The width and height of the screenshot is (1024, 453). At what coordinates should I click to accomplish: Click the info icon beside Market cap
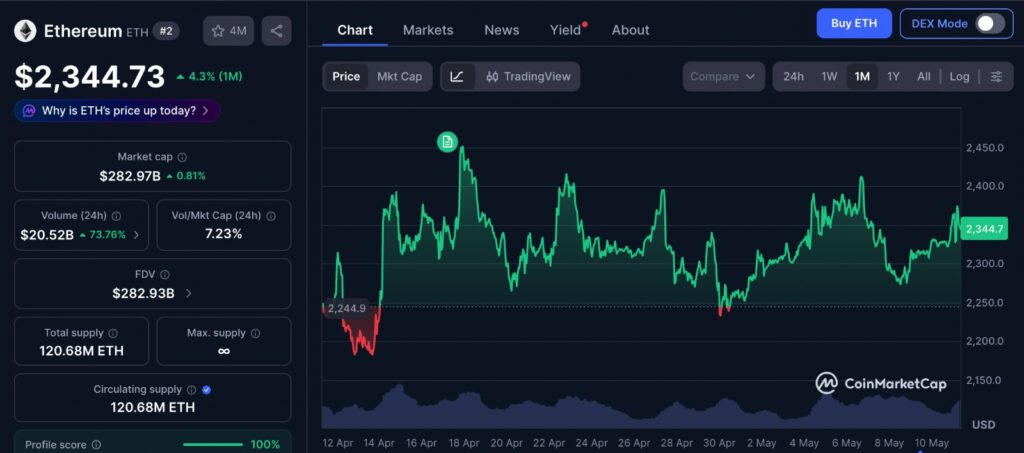[182, 157]
